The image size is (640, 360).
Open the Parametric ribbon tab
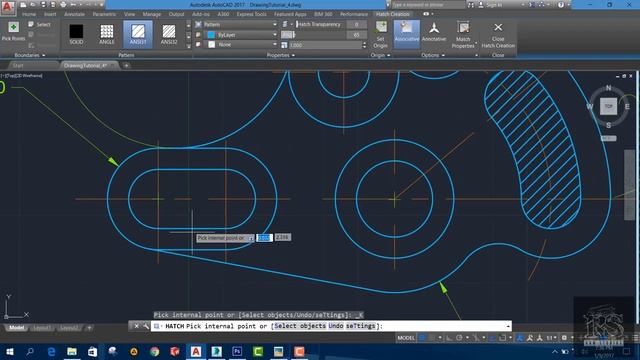coord(104,14)
